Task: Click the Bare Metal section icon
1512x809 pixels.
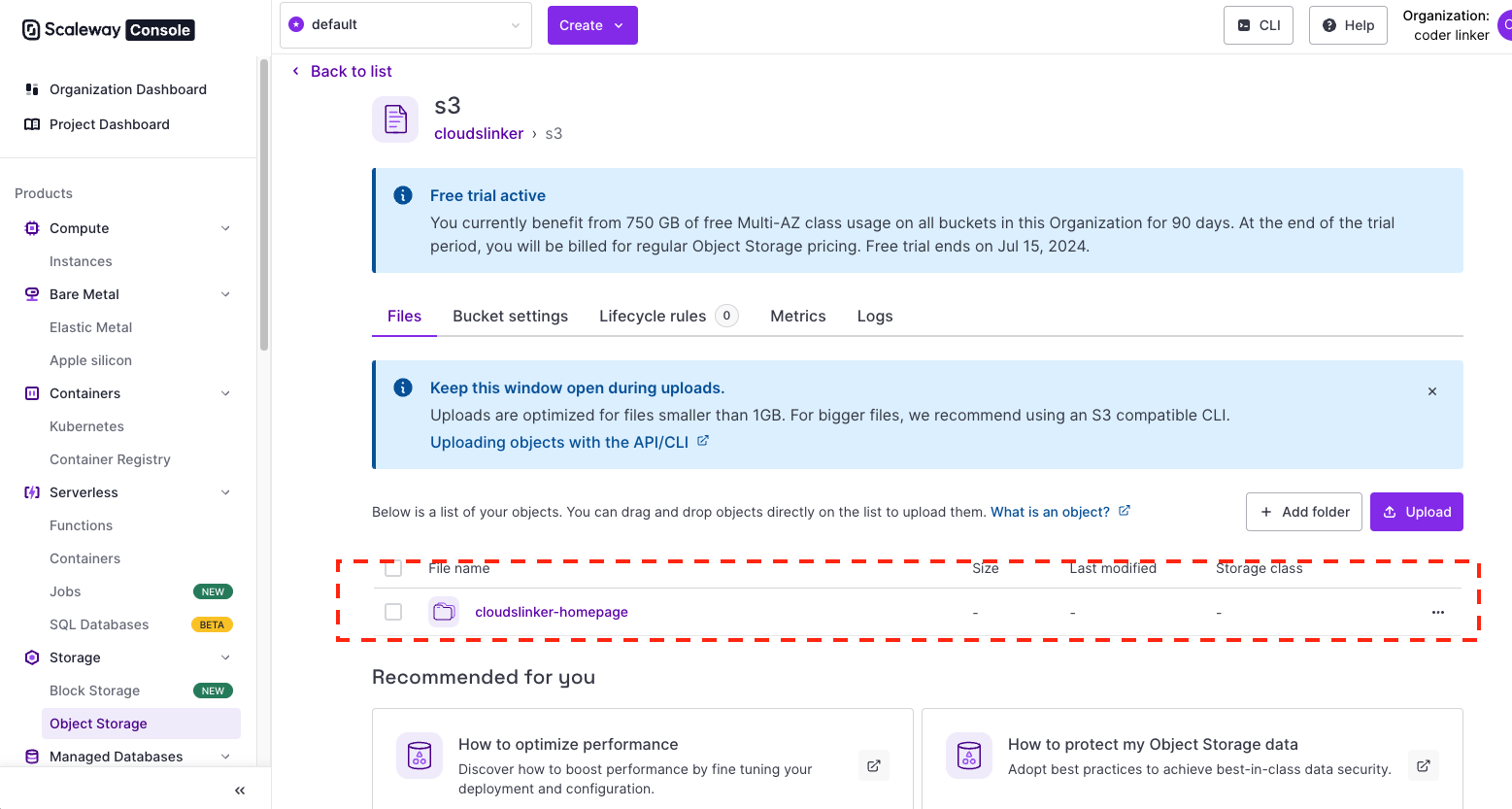Action: pos(32,294)
